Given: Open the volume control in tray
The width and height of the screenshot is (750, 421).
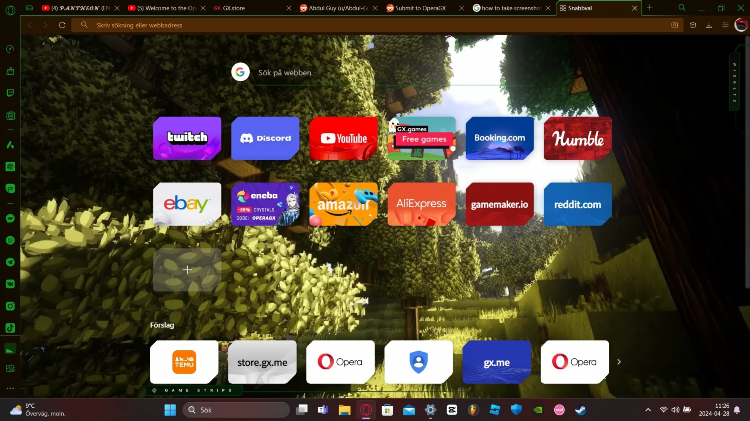Looking at the screenshot, I should pos(675,410).
